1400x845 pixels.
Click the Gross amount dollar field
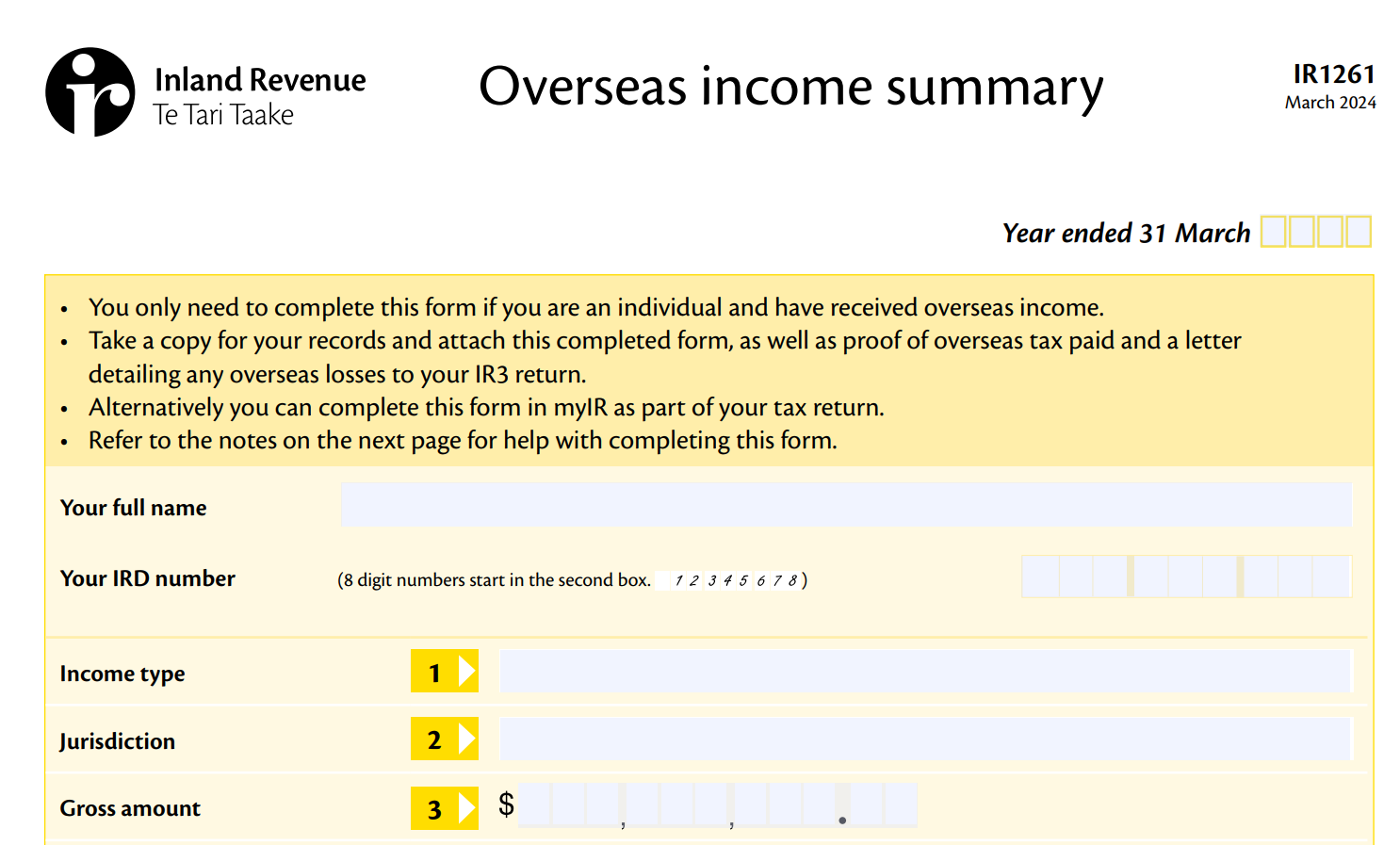point(718,805)
